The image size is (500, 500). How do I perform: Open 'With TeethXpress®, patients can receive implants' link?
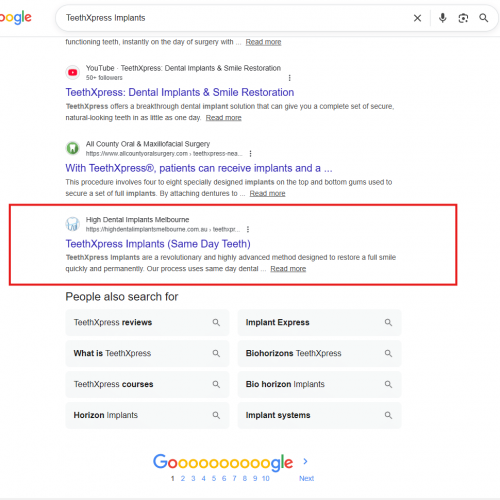pos(199,168)
